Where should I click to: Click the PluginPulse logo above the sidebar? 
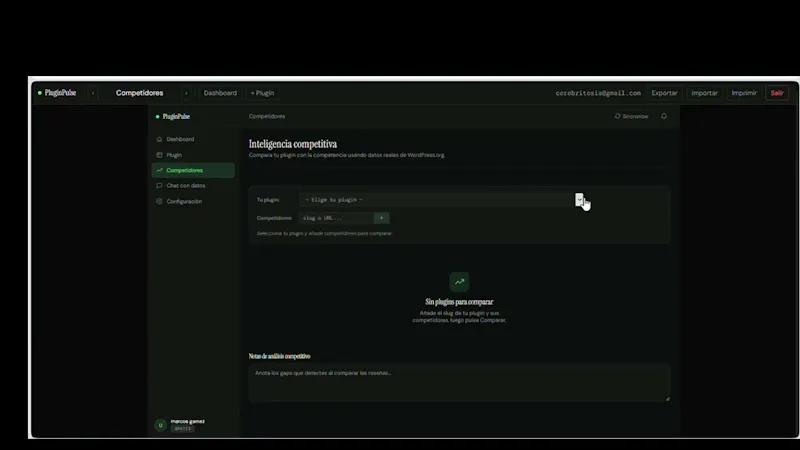tap(173, 116)
